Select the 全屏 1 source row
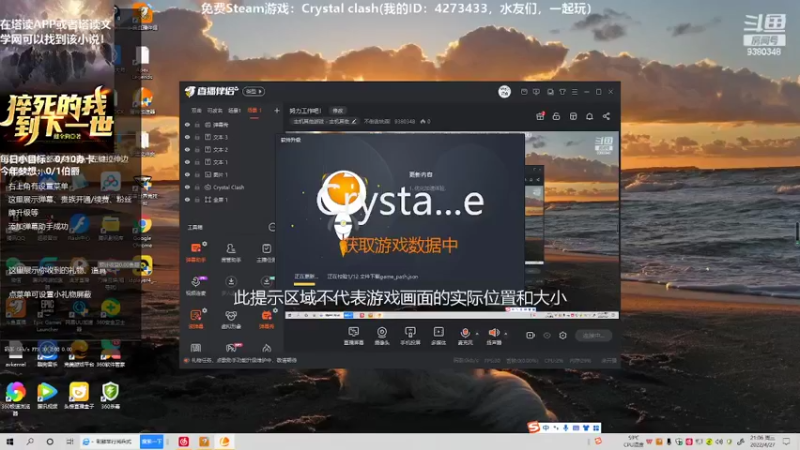This screenshot has width=800, height=450. pos(230,199)
